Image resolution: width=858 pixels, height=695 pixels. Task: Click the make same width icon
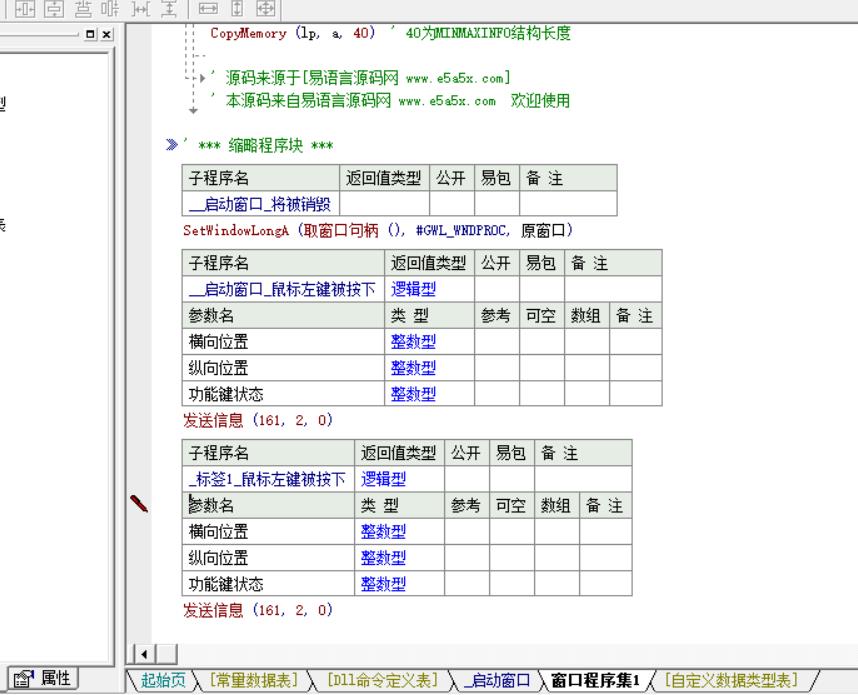[208, 9]
